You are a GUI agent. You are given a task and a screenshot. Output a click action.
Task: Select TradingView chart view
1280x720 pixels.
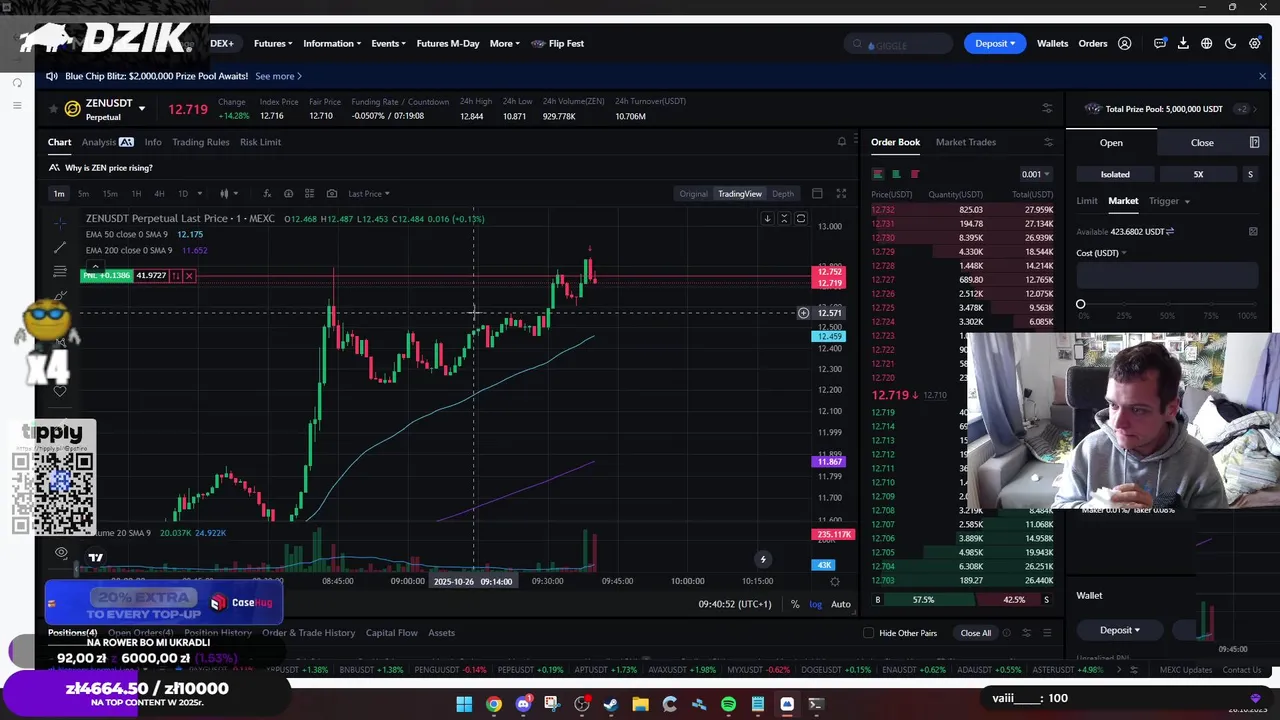[x=739, y=194]
